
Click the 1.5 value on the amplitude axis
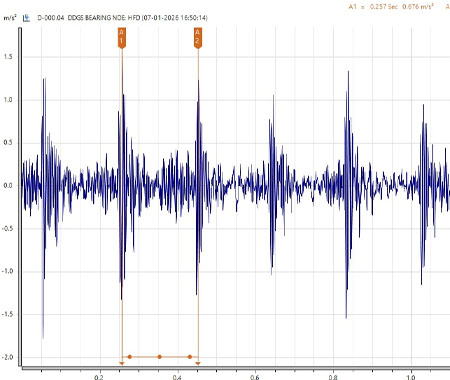tap(8, 57)
